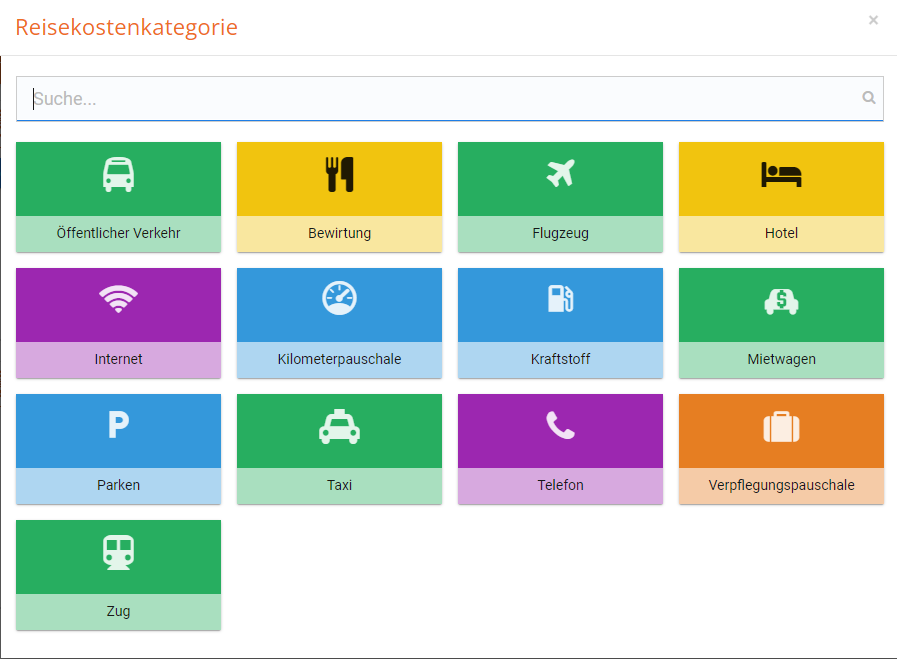The height and width of the screenshot is (659, 897).
Task: Select the rental car Mietwagen icon
Action: (781, 300)
